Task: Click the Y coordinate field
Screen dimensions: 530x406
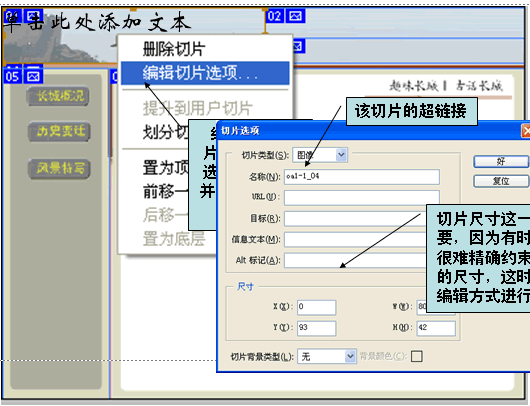Action: click(316, 328)
